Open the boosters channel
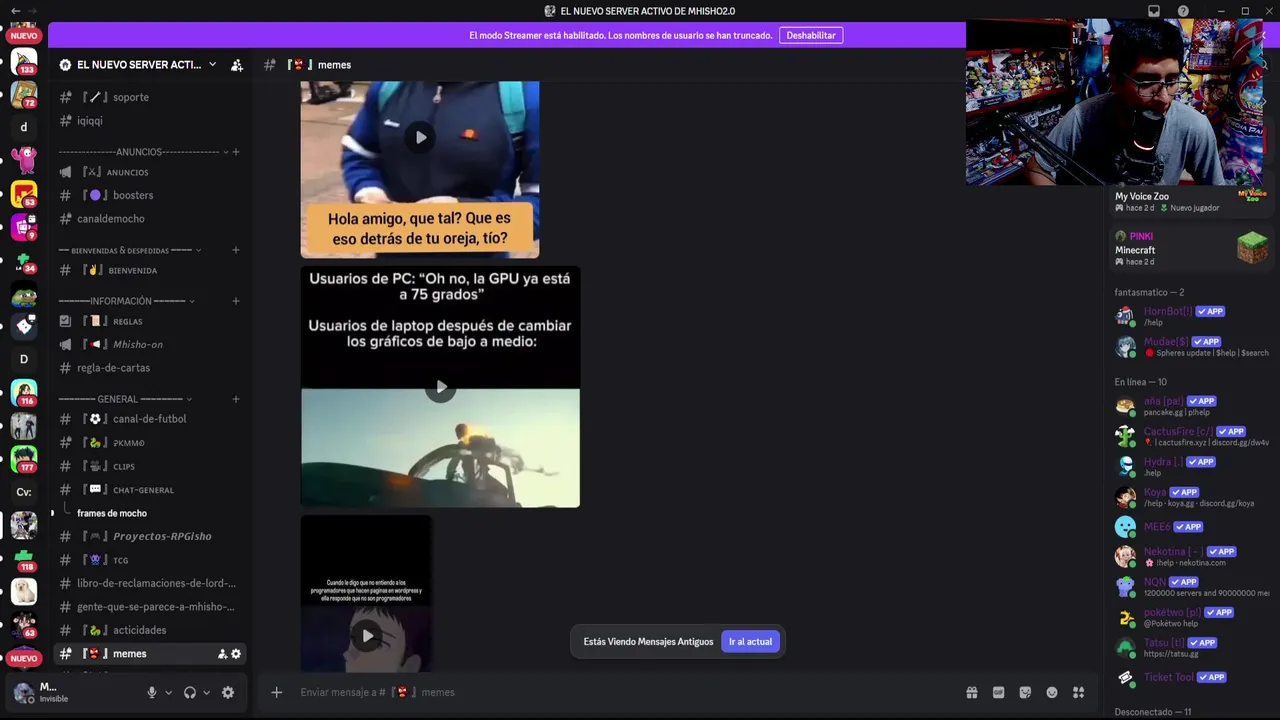Viewport: 1280px width, 720px height. 149,195
